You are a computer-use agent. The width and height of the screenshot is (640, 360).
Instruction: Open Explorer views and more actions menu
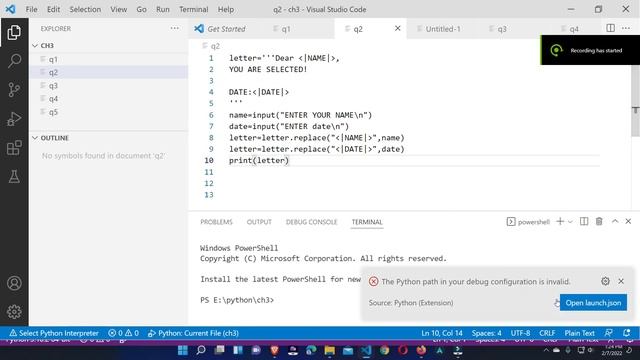point(175,28)
